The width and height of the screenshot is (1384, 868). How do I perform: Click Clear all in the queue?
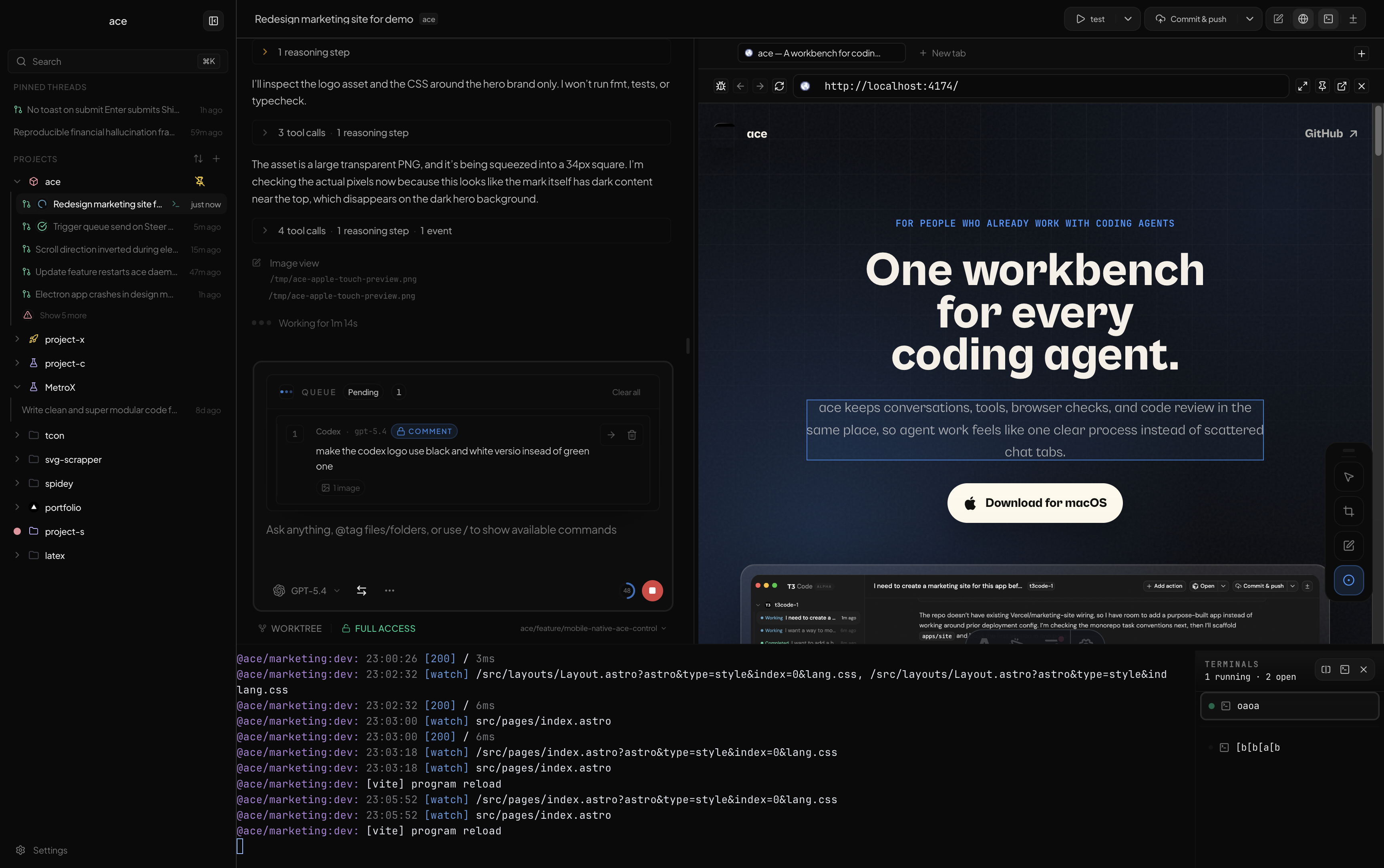pos(626,392)
